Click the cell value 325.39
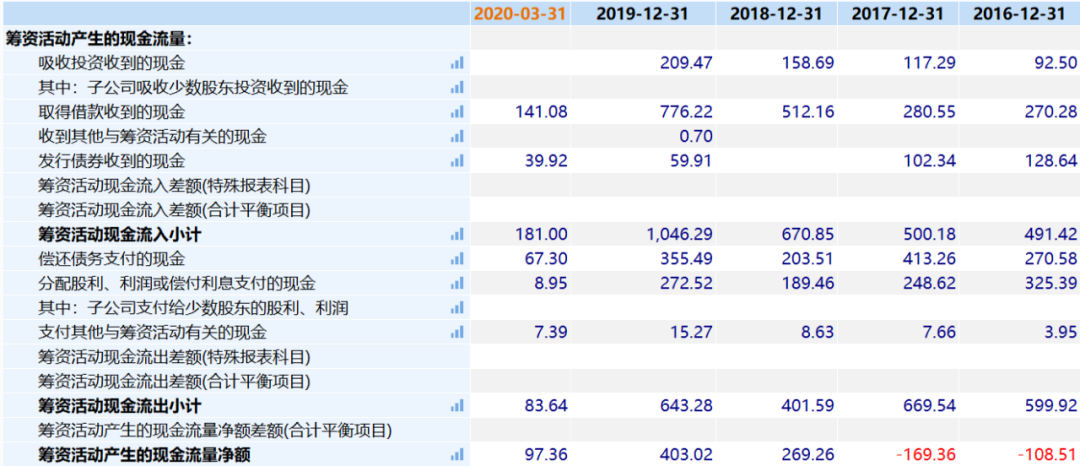This screenshot has height=466, width=1080. pyautogui.click(x=1050, y=284)
